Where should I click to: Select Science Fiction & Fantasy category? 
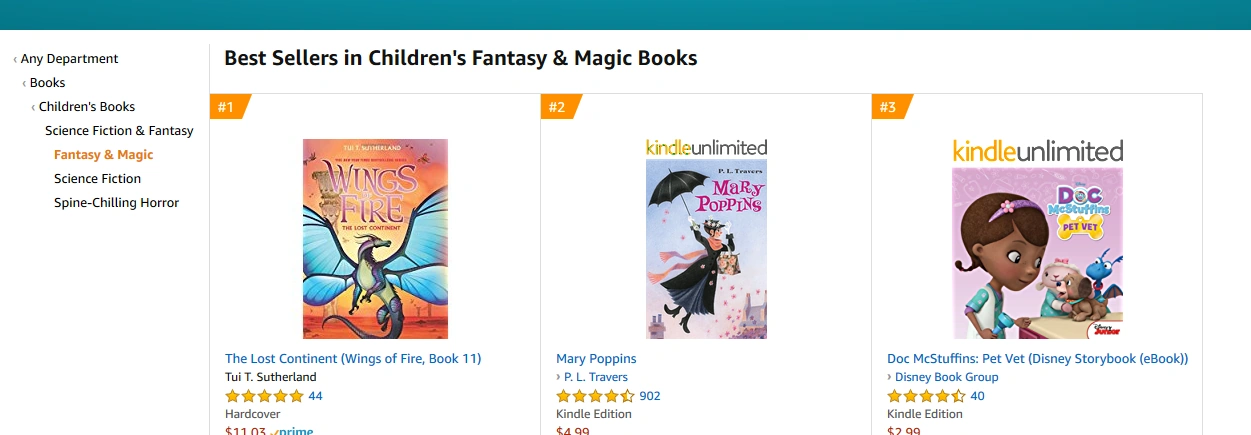(x=119, y=131)
